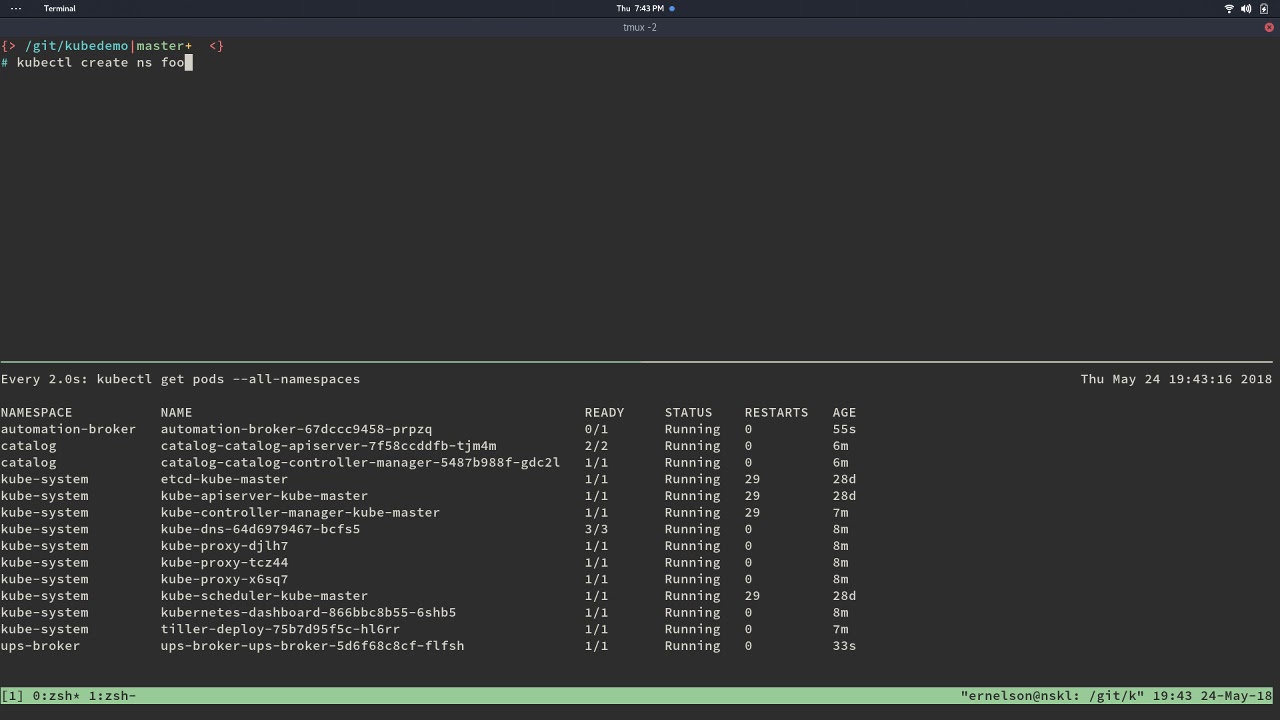The height and width of the screenshot is (720, 1280).
Task: Click the tmux session indicator [1]
Action: (x=12, y=695)
